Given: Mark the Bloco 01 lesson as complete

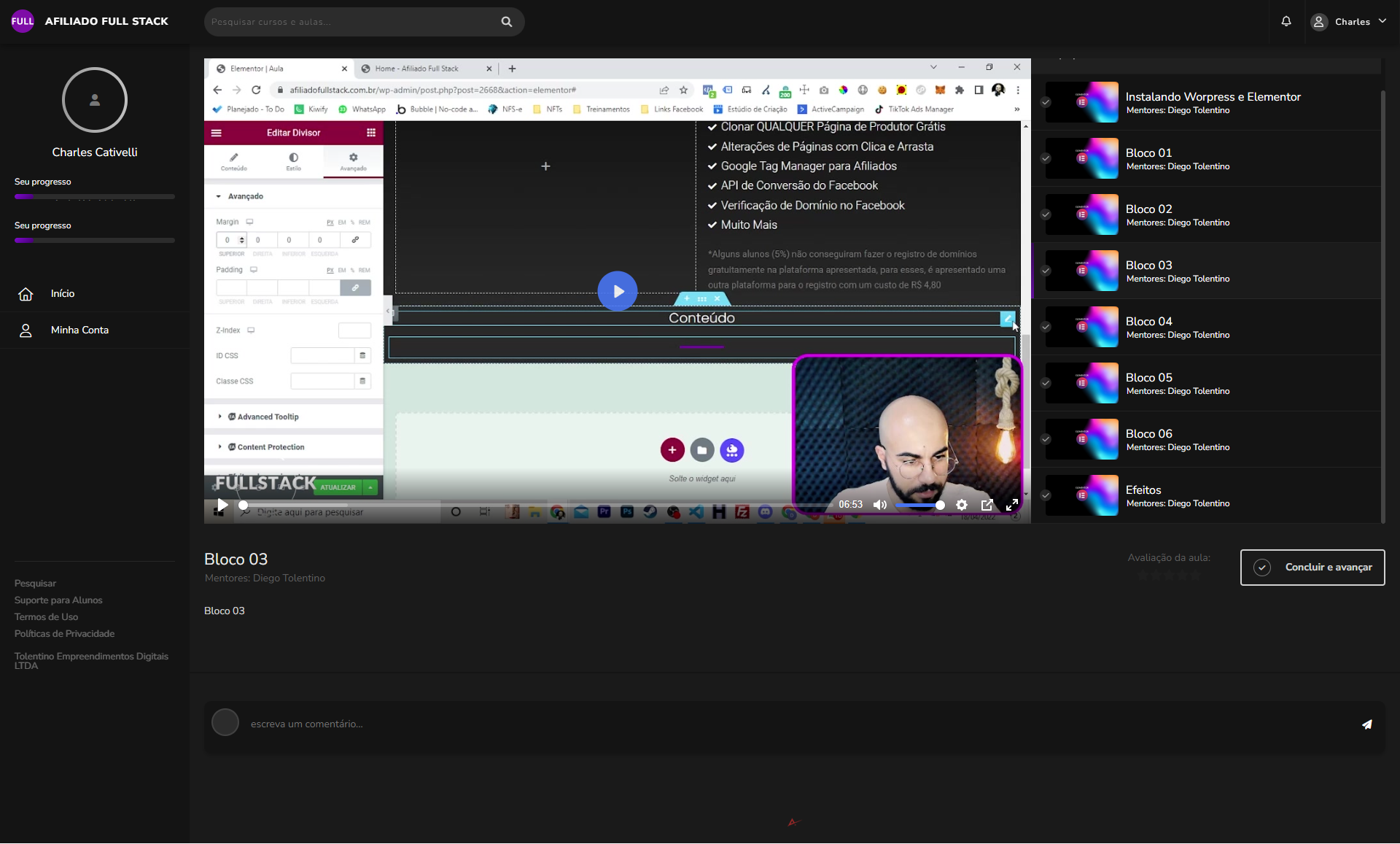Looking at the screenshot, I should pos(1046,158).
